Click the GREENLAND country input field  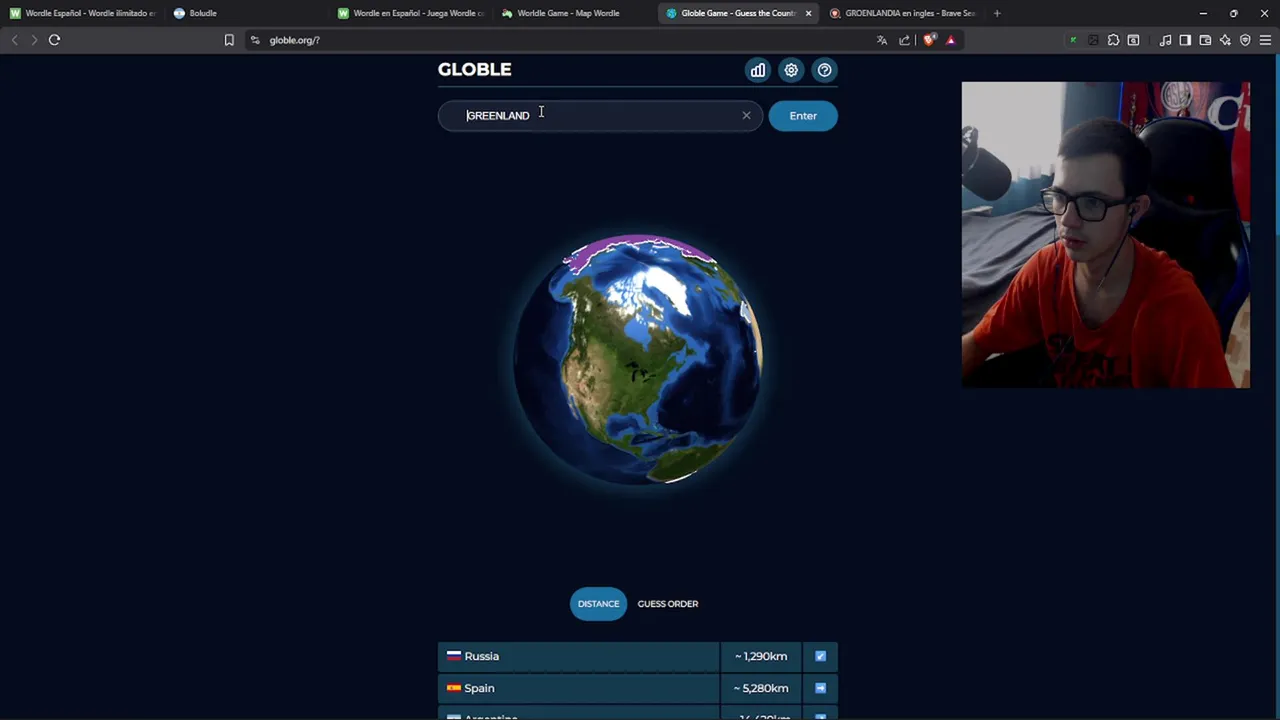click(600, 116)
